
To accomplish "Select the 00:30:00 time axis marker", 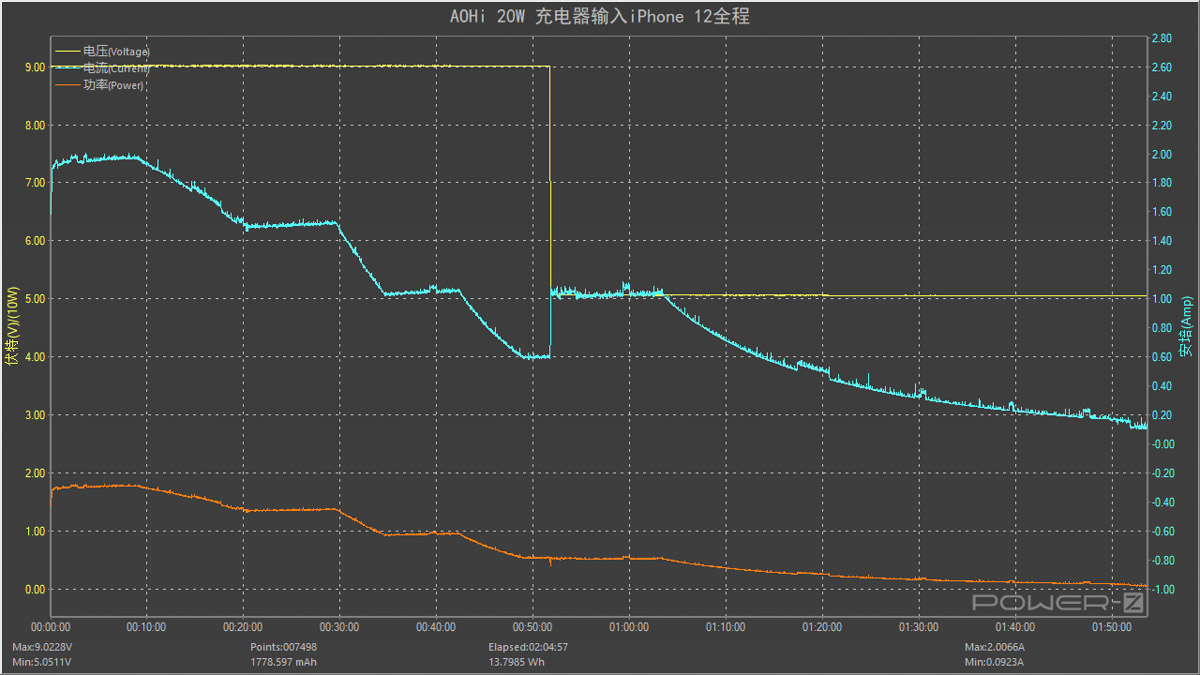I will (339, 627).
